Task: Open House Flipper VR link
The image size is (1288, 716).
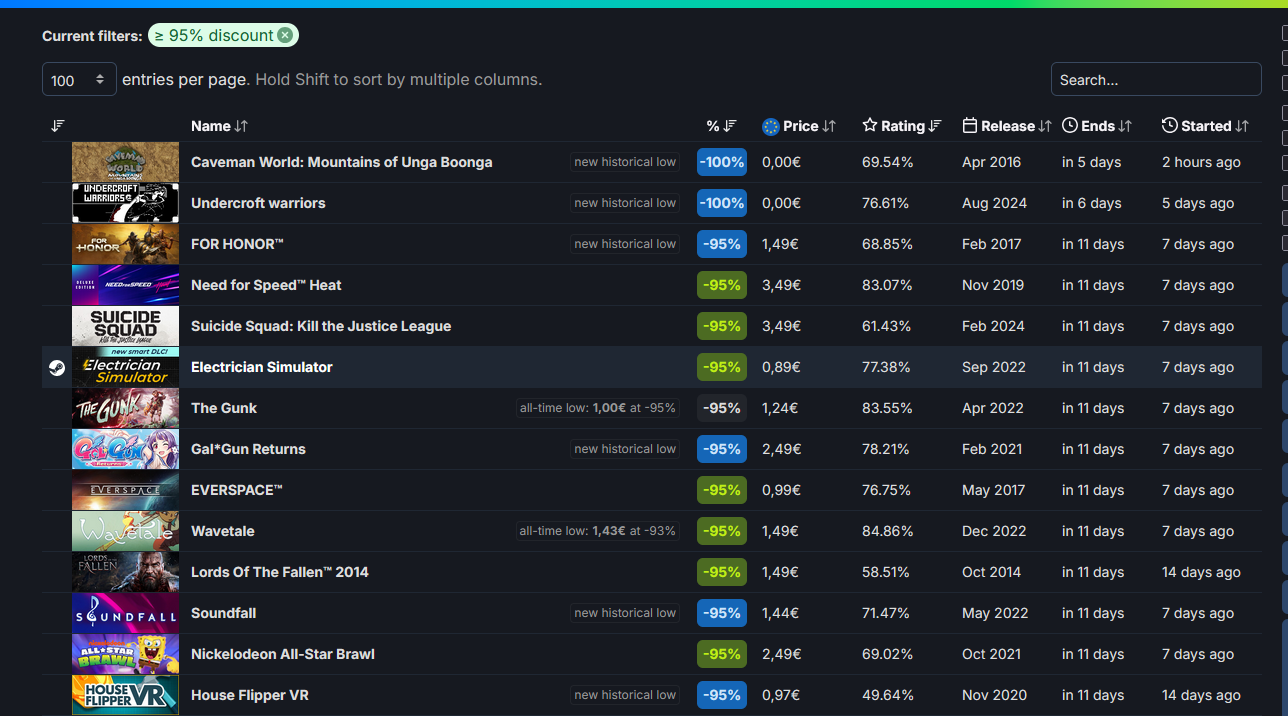Action: (x=250, y=695)
